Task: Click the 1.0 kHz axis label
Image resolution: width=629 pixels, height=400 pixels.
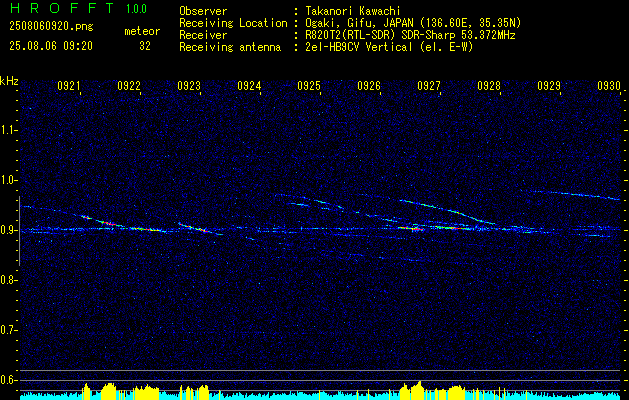Action: pyautogui.click(x=8, y=180)
